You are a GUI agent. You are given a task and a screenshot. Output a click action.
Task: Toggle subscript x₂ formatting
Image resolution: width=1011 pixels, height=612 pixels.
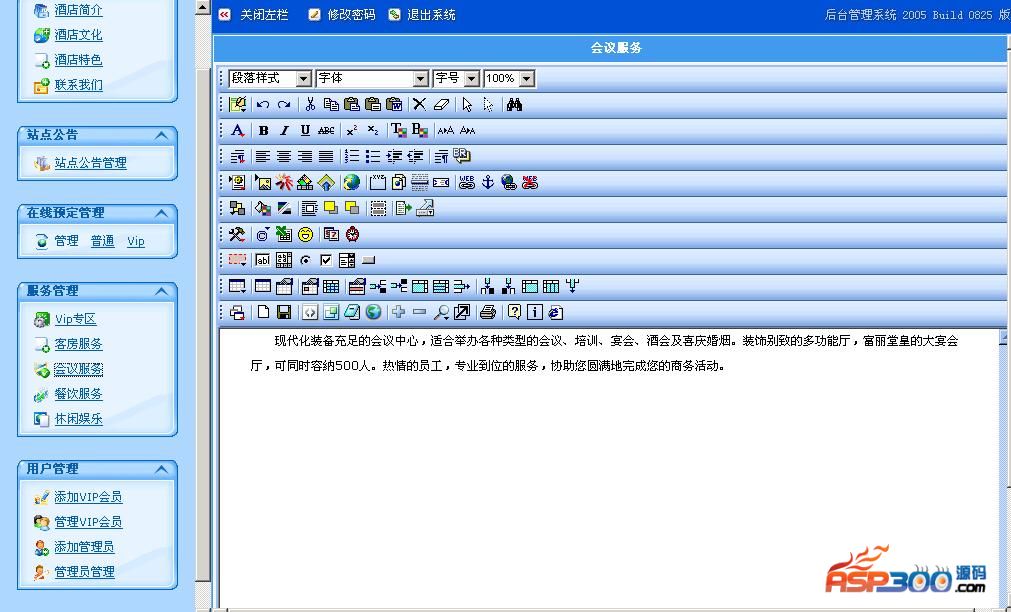[373, 131]
